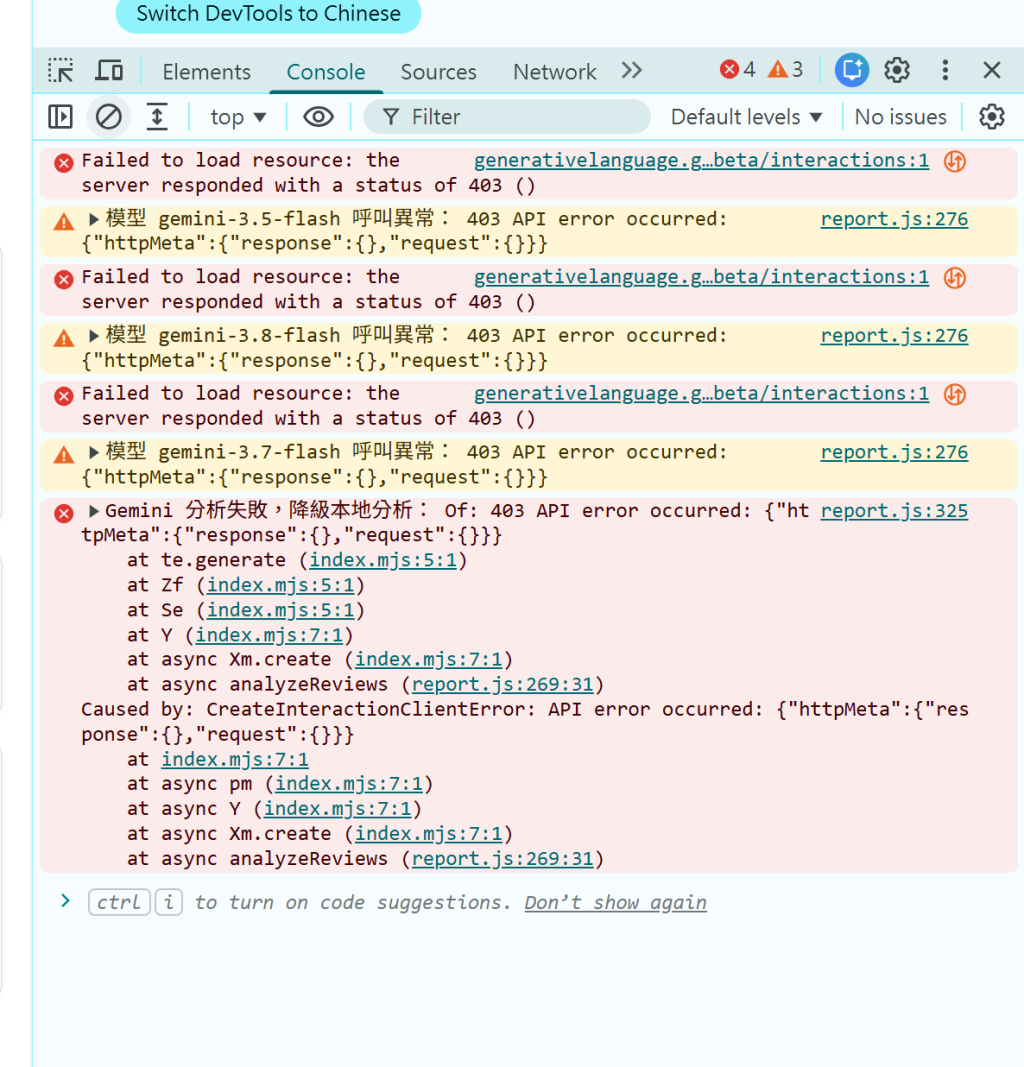Click the network icon on the first 403 error
Screen dimensions: 1024x1067
point(955,161)
